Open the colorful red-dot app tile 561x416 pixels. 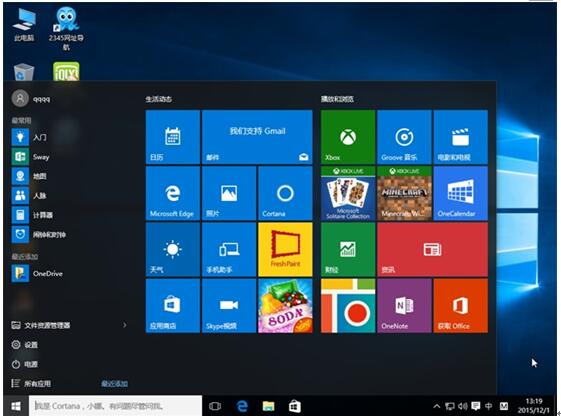pyautogui.click(x=348, y=306)
